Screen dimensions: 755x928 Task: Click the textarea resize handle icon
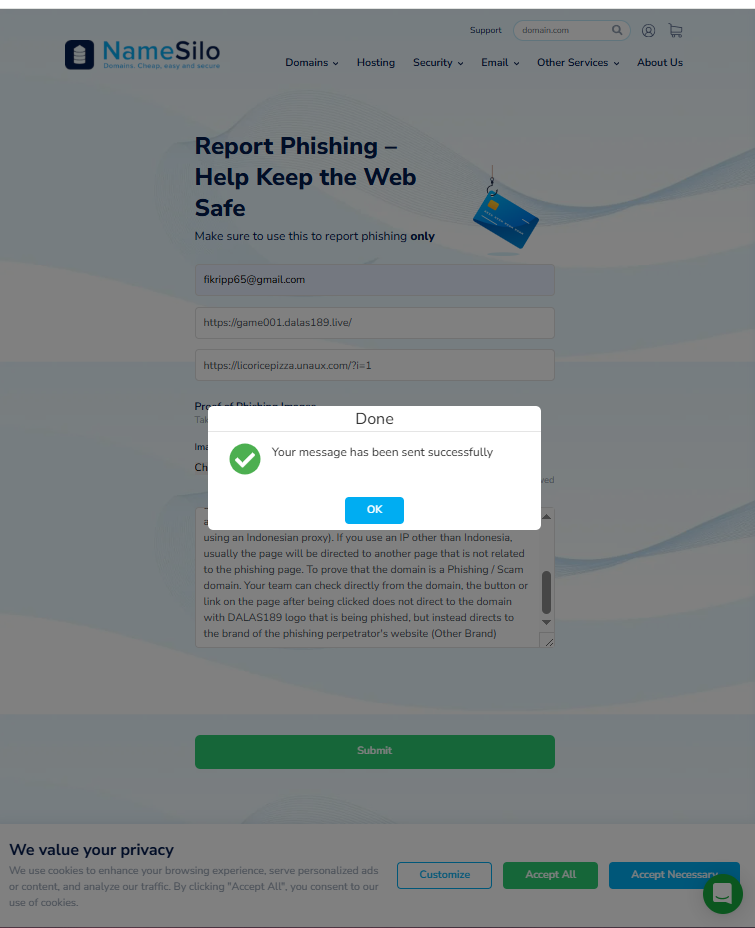click(548, 640)
